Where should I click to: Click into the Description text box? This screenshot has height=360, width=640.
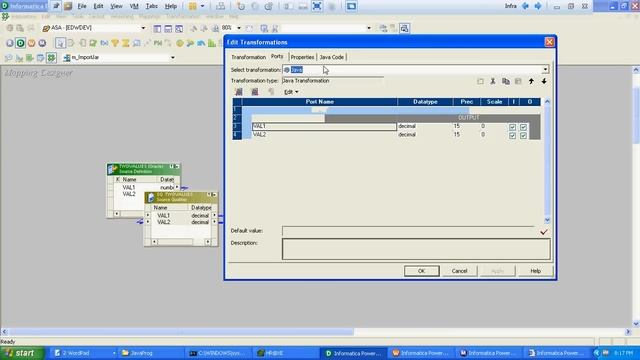pos(416,249)
